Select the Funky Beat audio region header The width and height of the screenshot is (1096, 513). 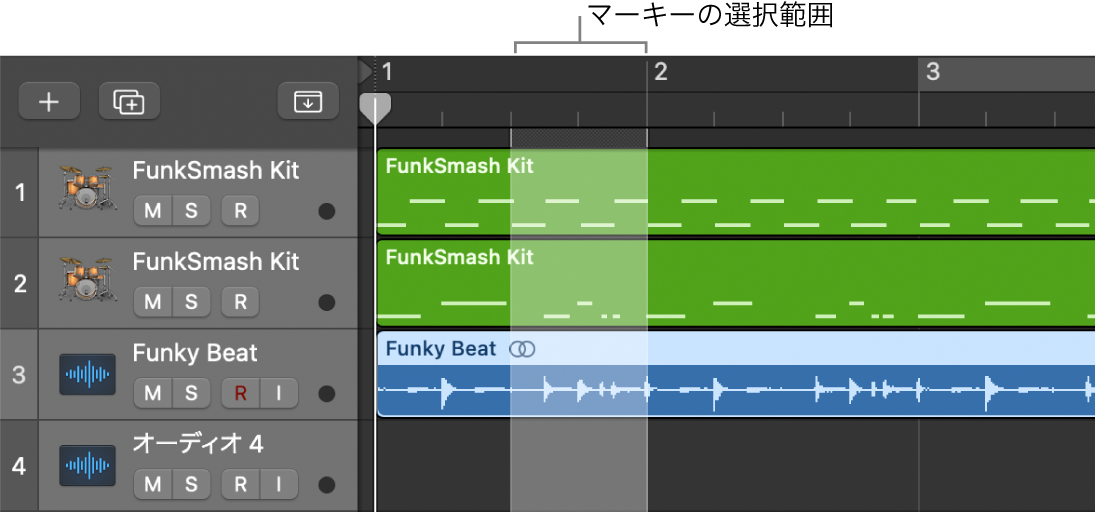tap(736, 348)
